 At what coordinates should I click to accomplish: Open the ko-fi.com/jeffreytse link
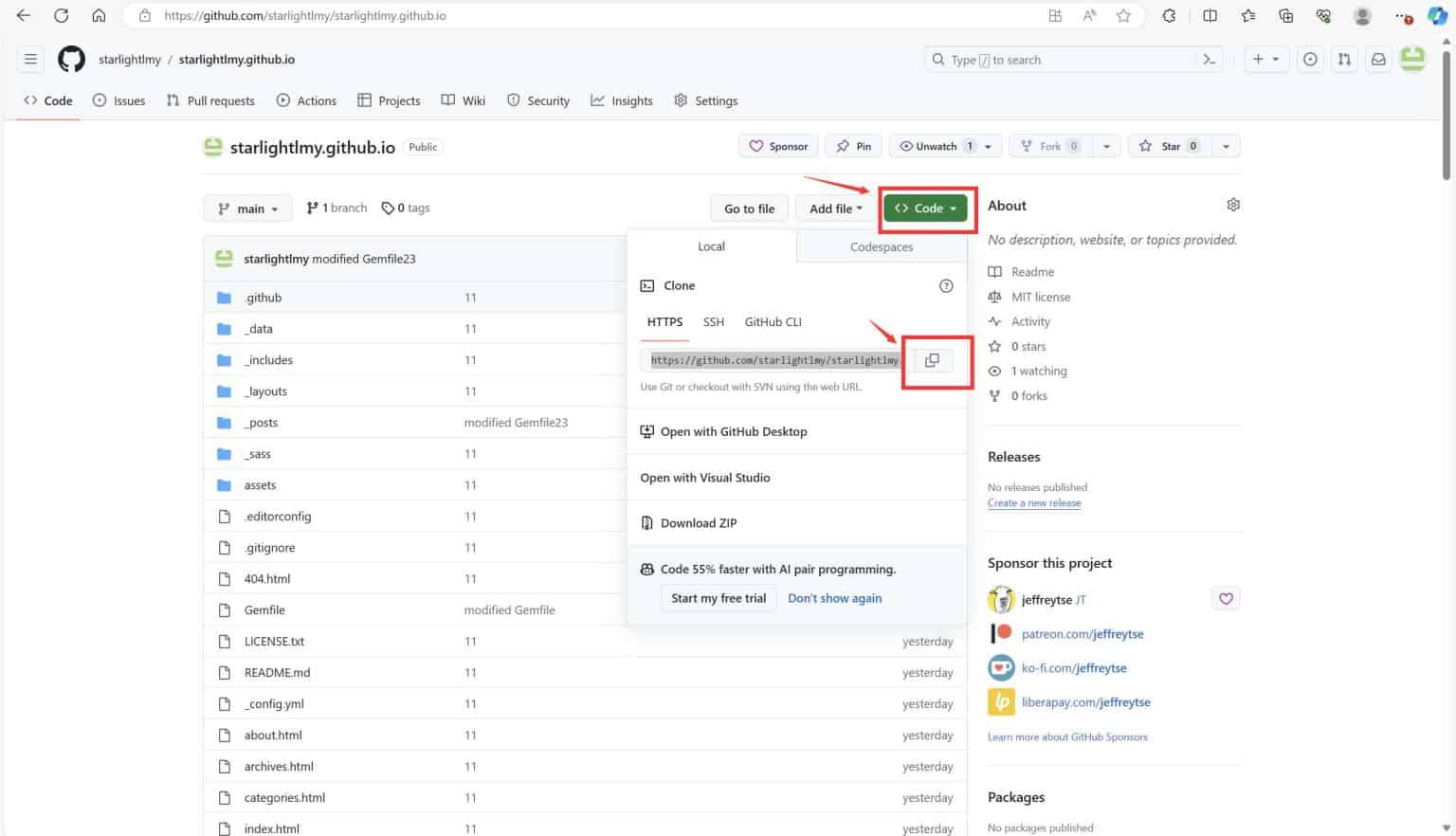tap(1074, 668)
